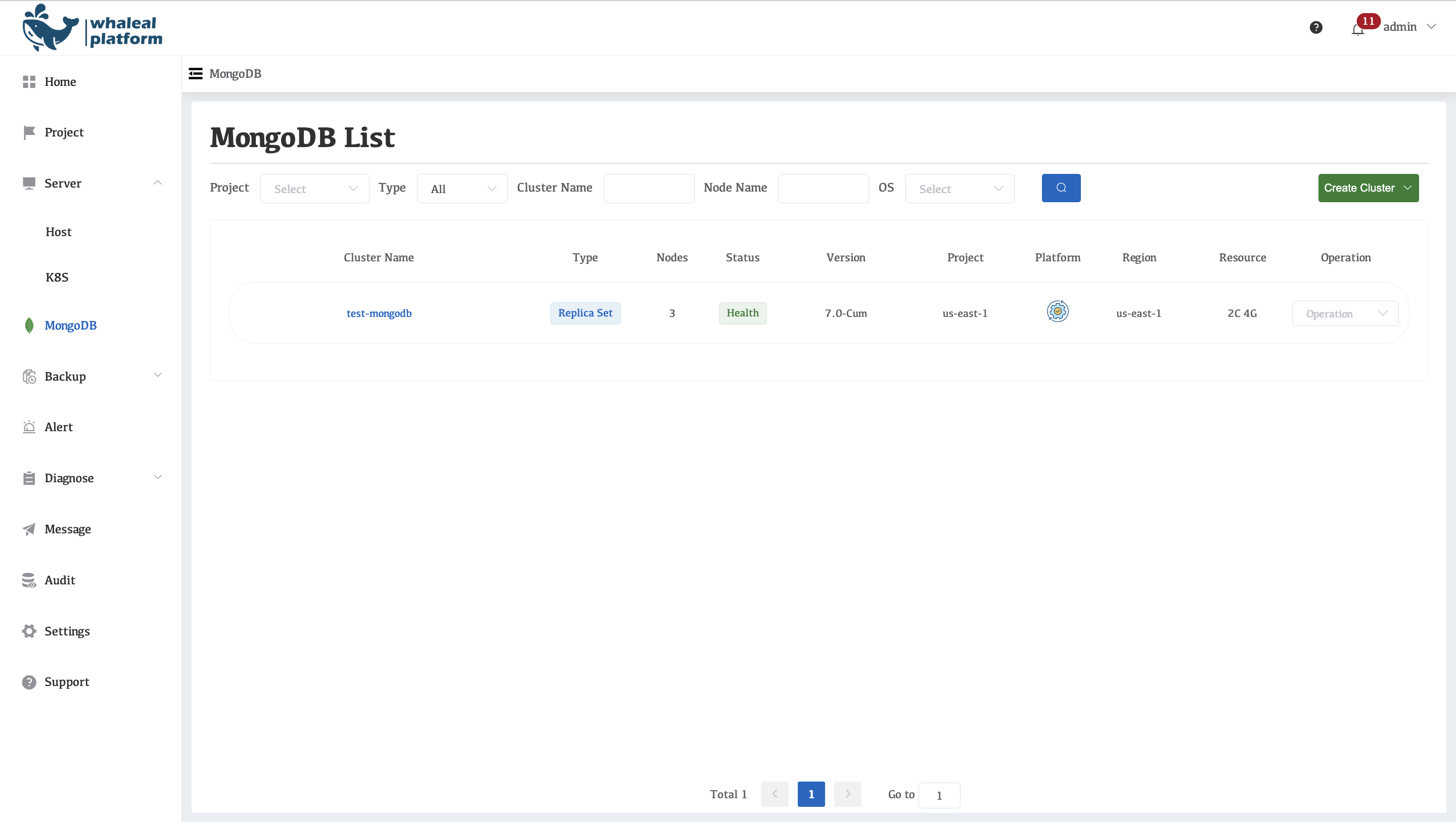The width and height of the screenshot is (1456, 822).
Task: Click the help question mark icon
Action: (1316, 27)
